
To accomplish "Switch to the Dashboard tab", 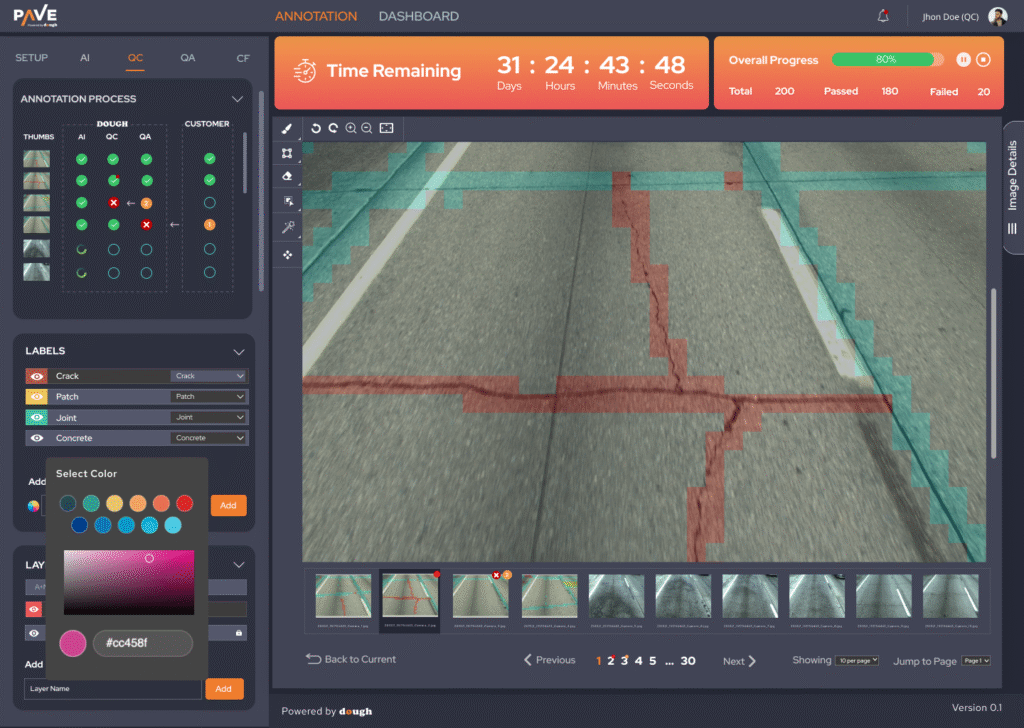I will (419, 16).
